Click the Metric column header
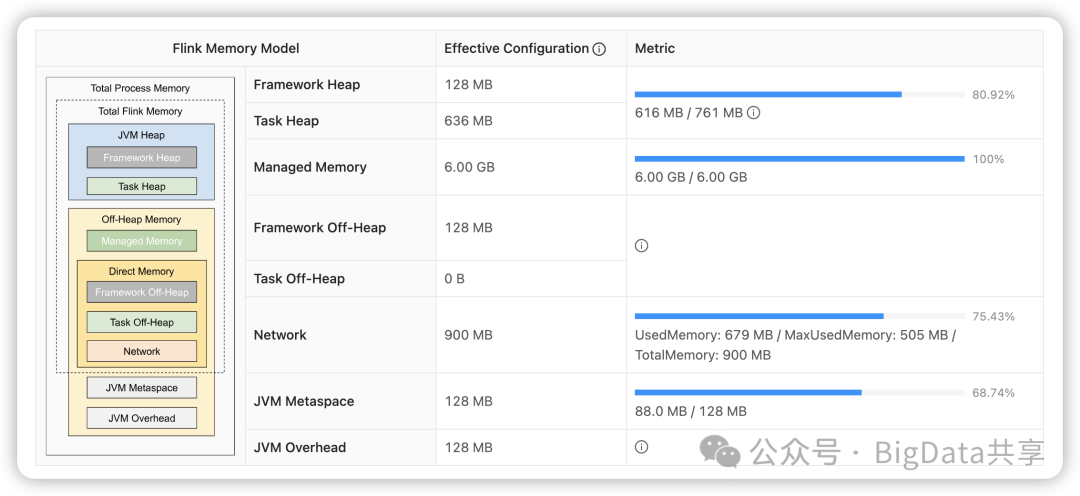This screenshot has width=1080, height=496. [x=655, y=49]
